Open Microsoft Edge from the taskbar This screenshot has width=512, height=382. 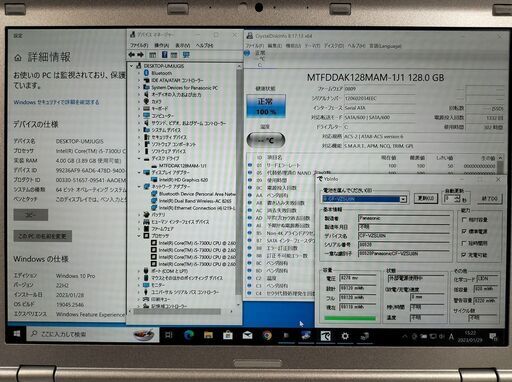[189, 335]
